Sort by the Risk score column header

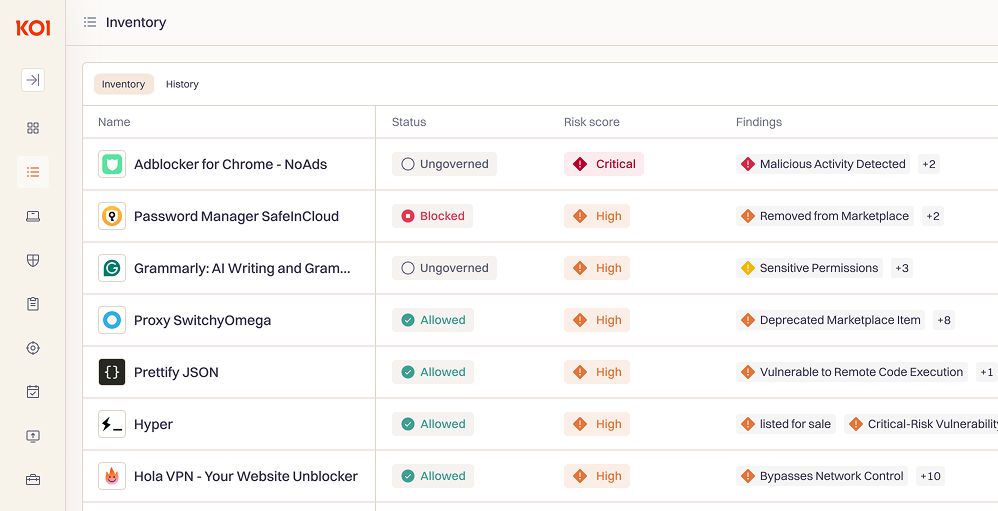click(591, 122)
